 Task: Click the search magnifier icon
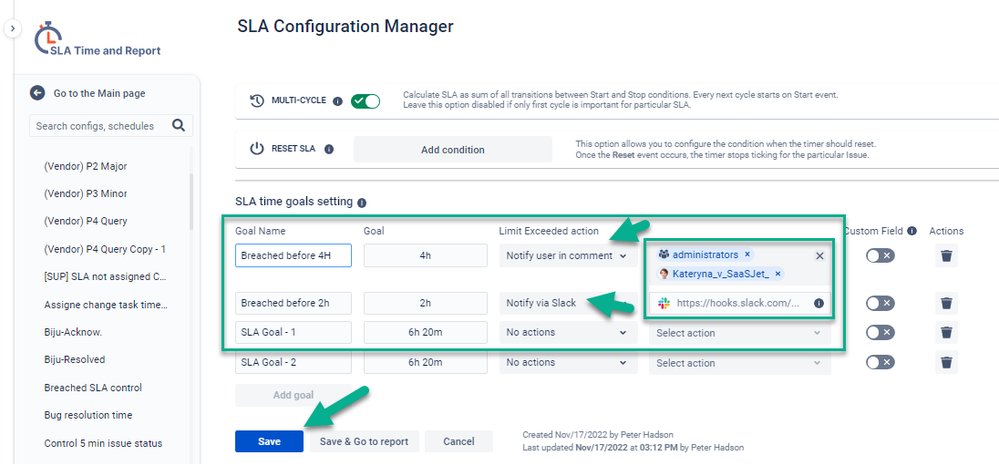click(x=178, y=125)
